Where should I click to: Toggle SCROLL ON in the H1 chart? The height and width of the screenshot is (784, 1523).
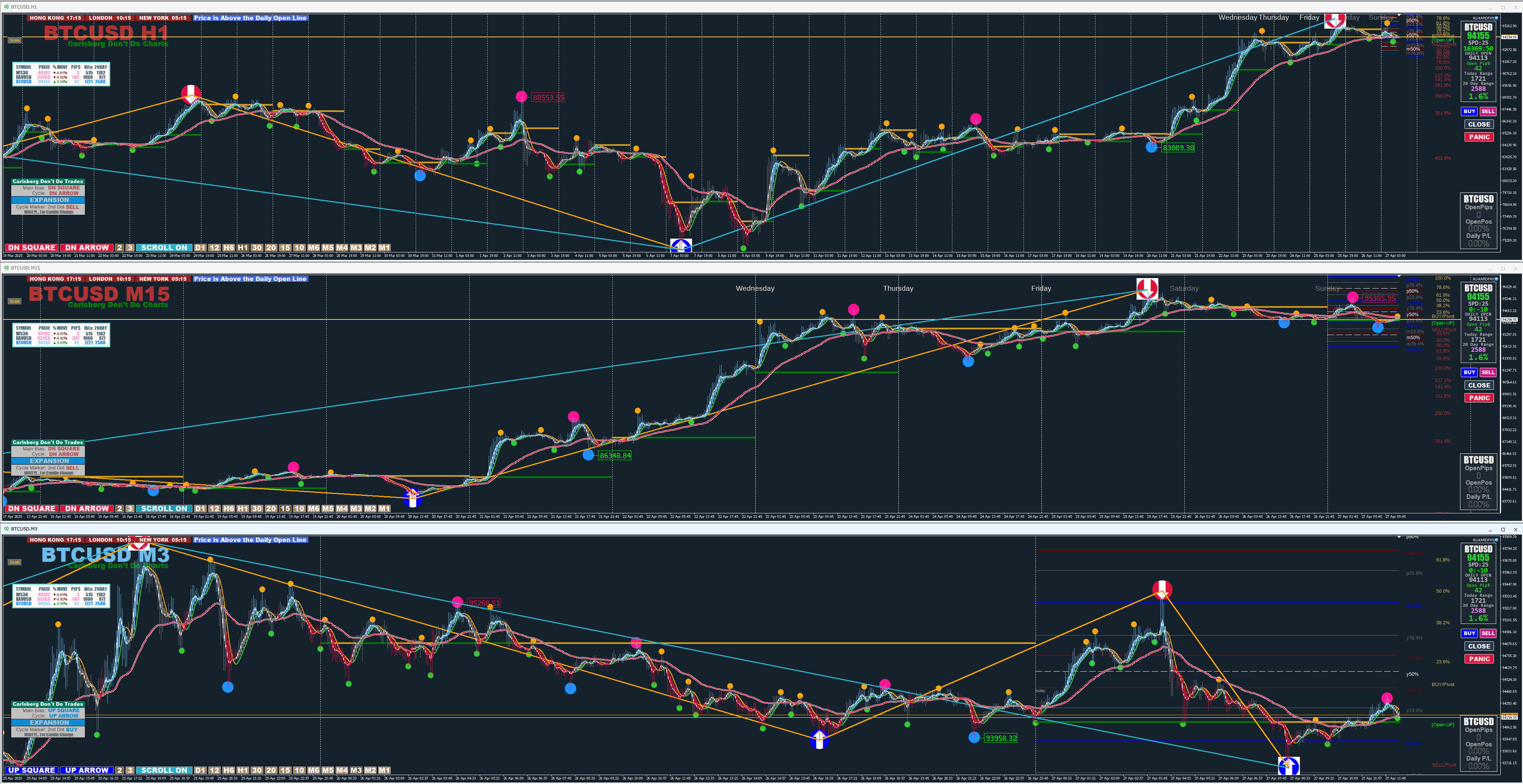point(164,248)
